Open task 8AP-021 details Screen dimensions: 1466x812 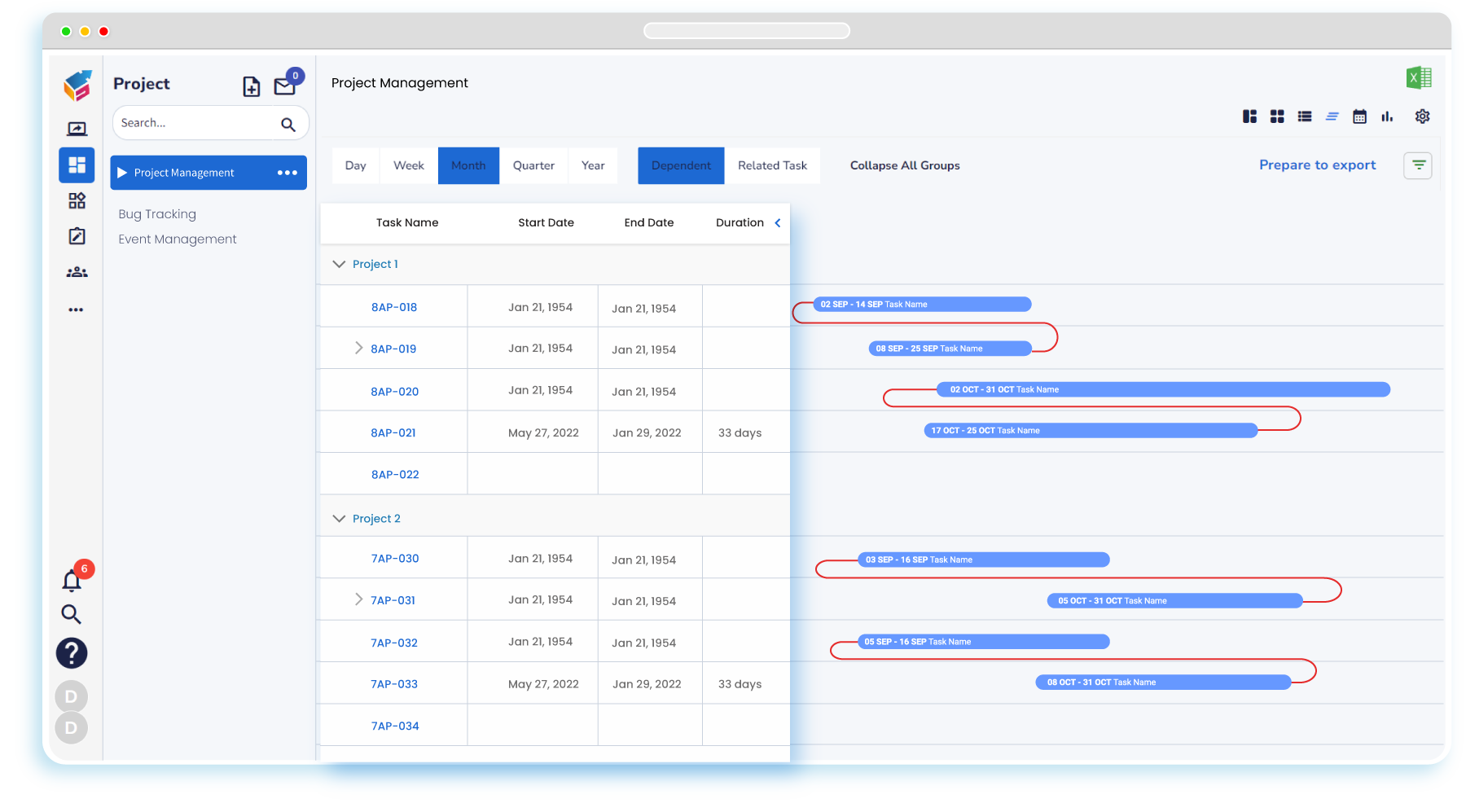[393, 432]
